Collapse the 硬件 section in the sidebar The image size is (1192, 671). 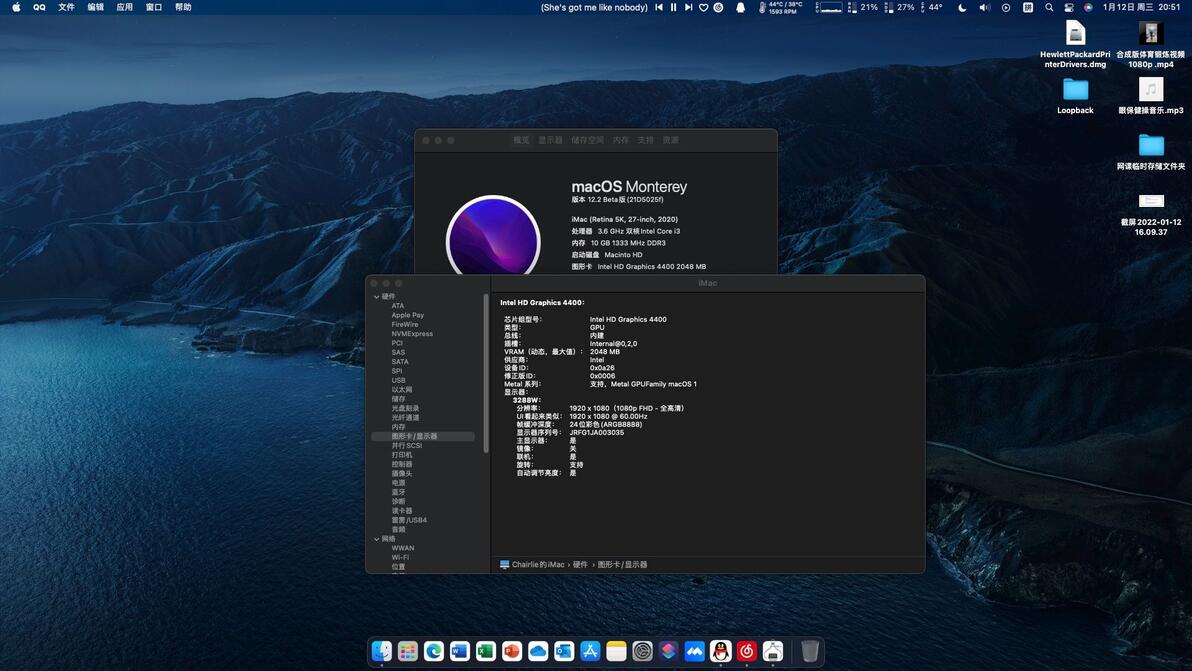[x=376, y=296]
